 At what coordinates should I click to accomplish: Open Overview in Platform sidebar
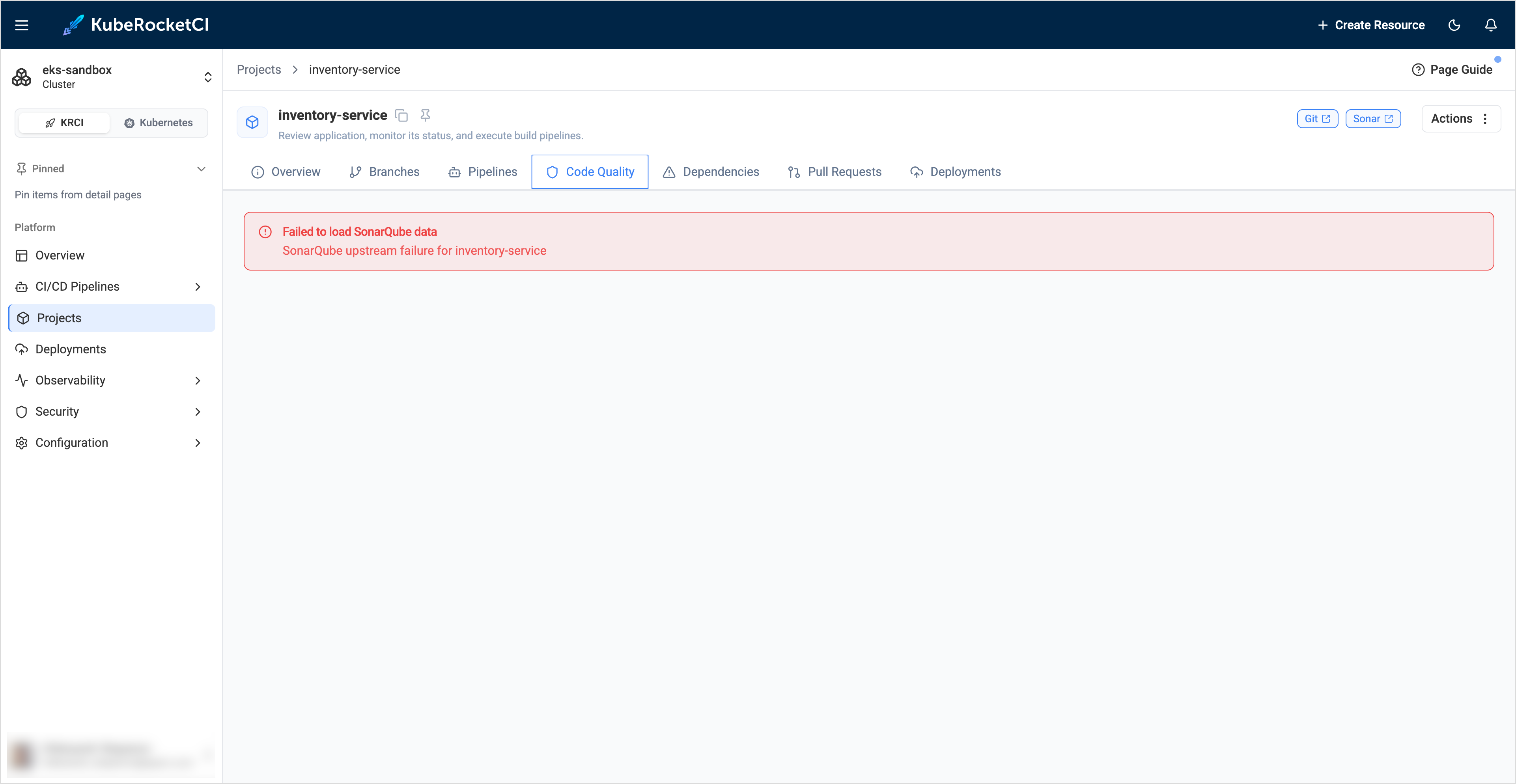tap(112, 256)
